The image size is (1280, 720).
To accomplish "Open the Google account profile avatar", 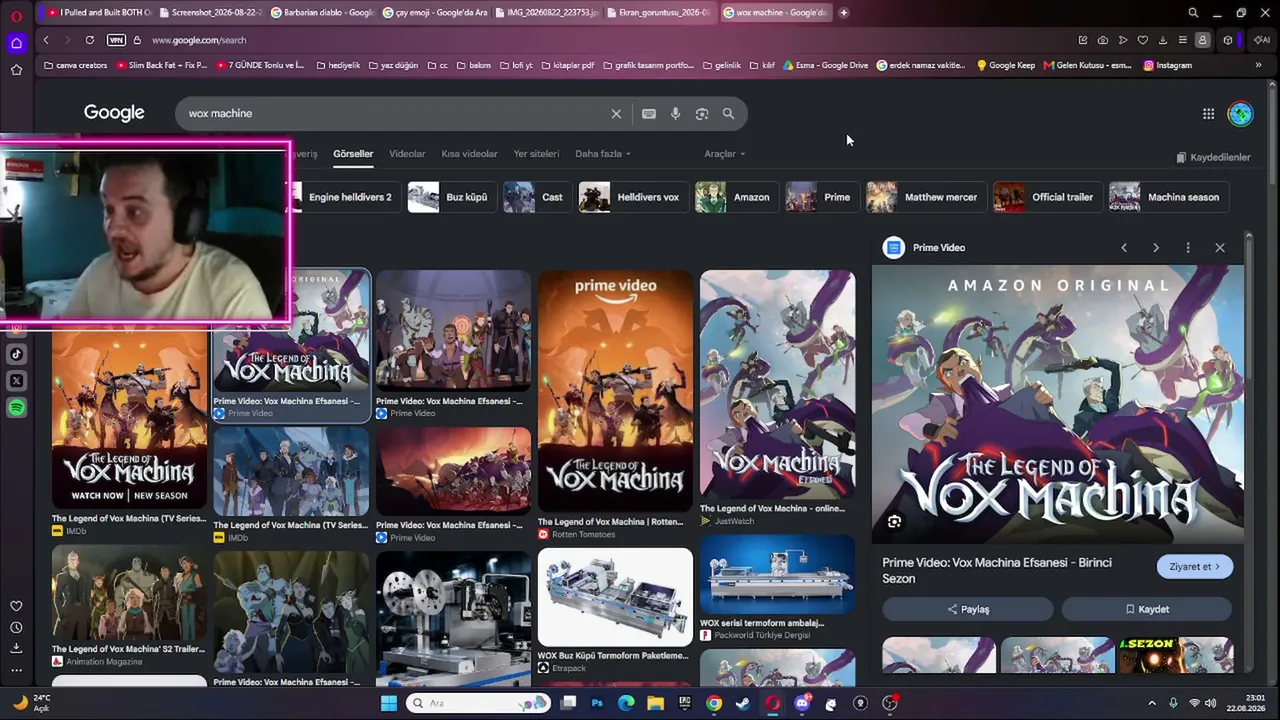I will [x=1240, y=114].
